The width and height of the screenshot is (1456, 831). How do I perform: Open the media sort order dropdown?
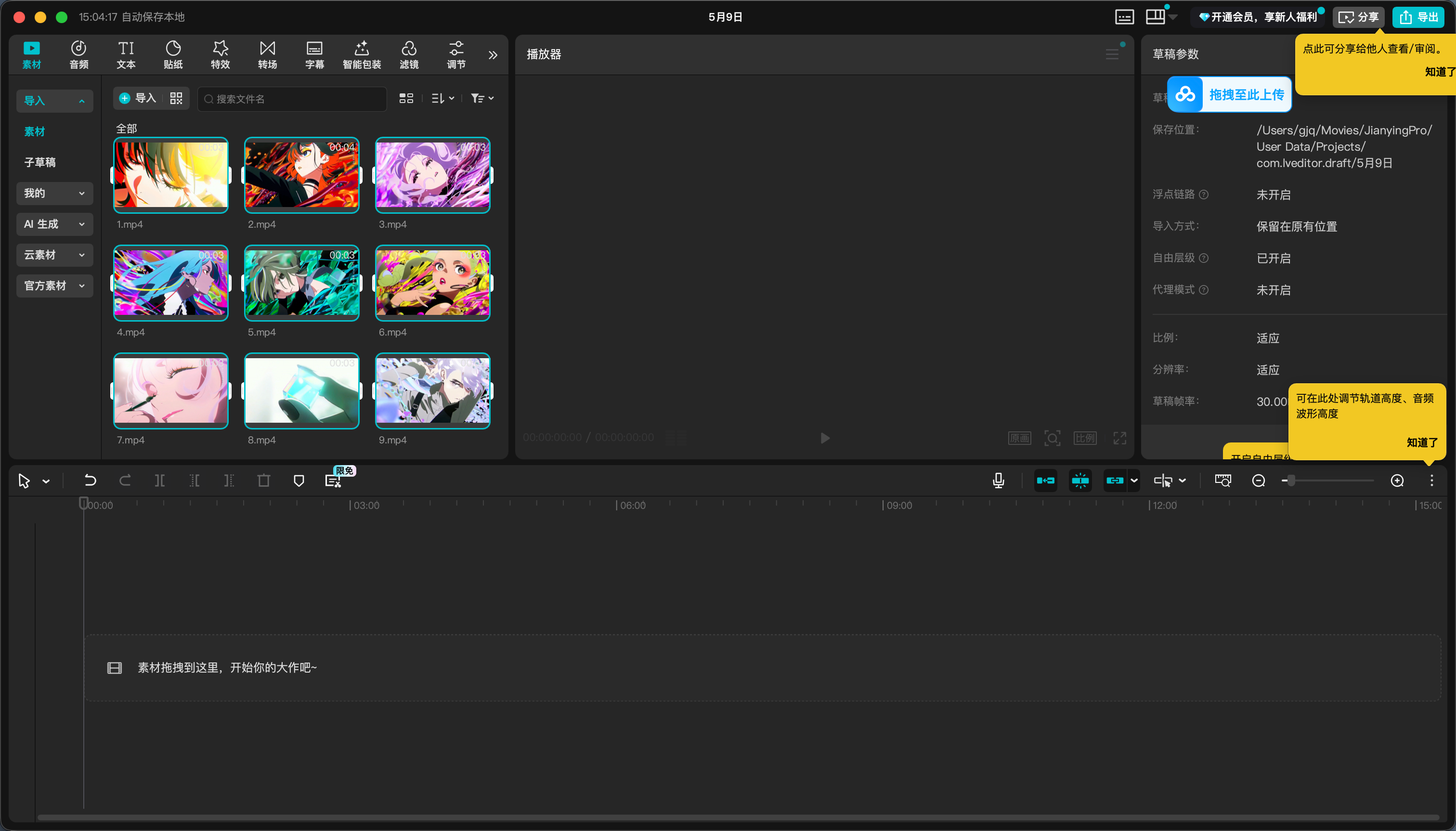[442, 99]
